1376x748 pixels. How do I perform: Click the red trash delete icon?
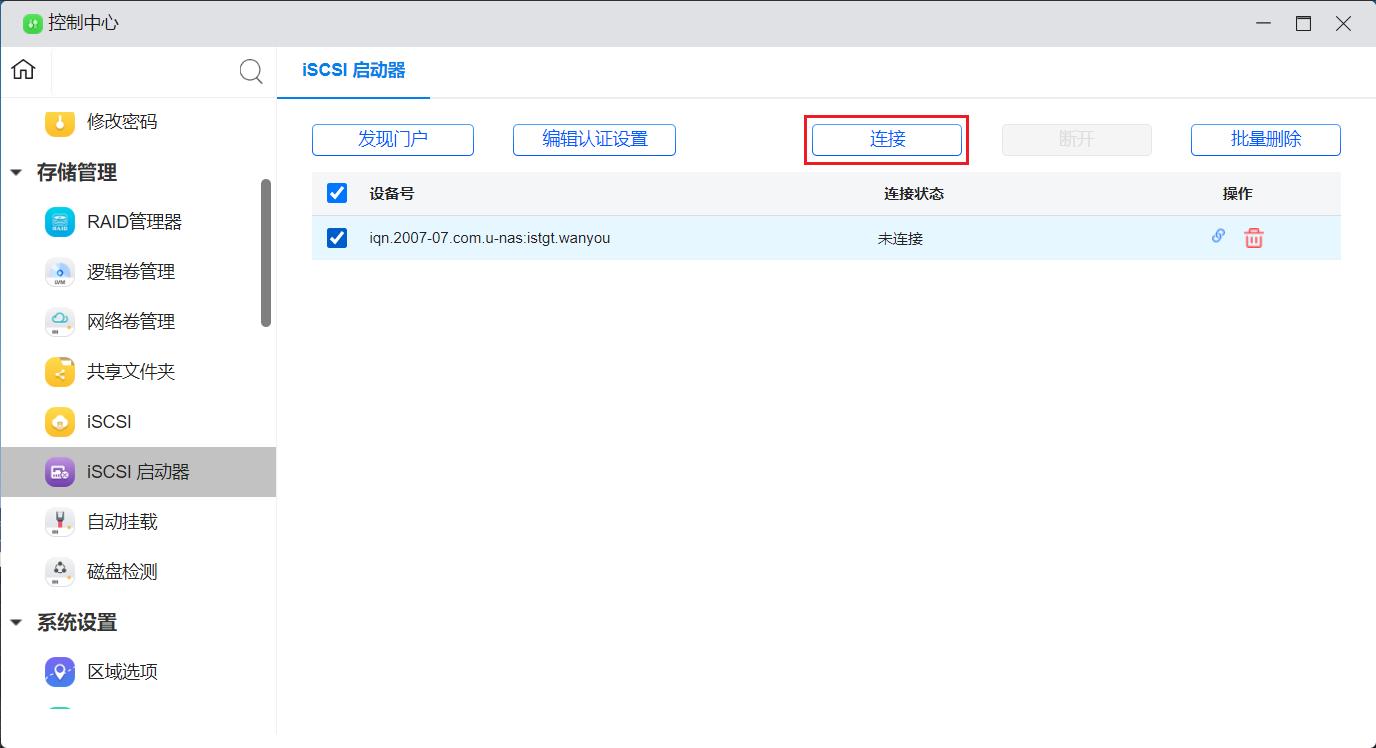pos(1253,238)
